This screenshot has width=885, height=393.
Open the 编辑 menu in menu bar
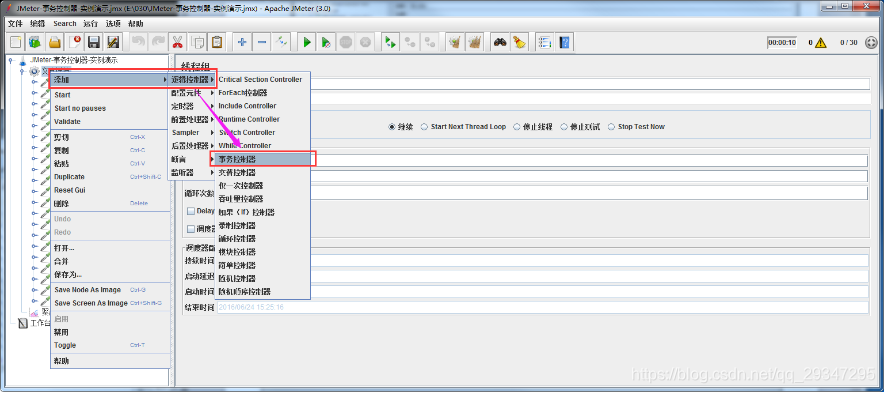tap(37, 24)
